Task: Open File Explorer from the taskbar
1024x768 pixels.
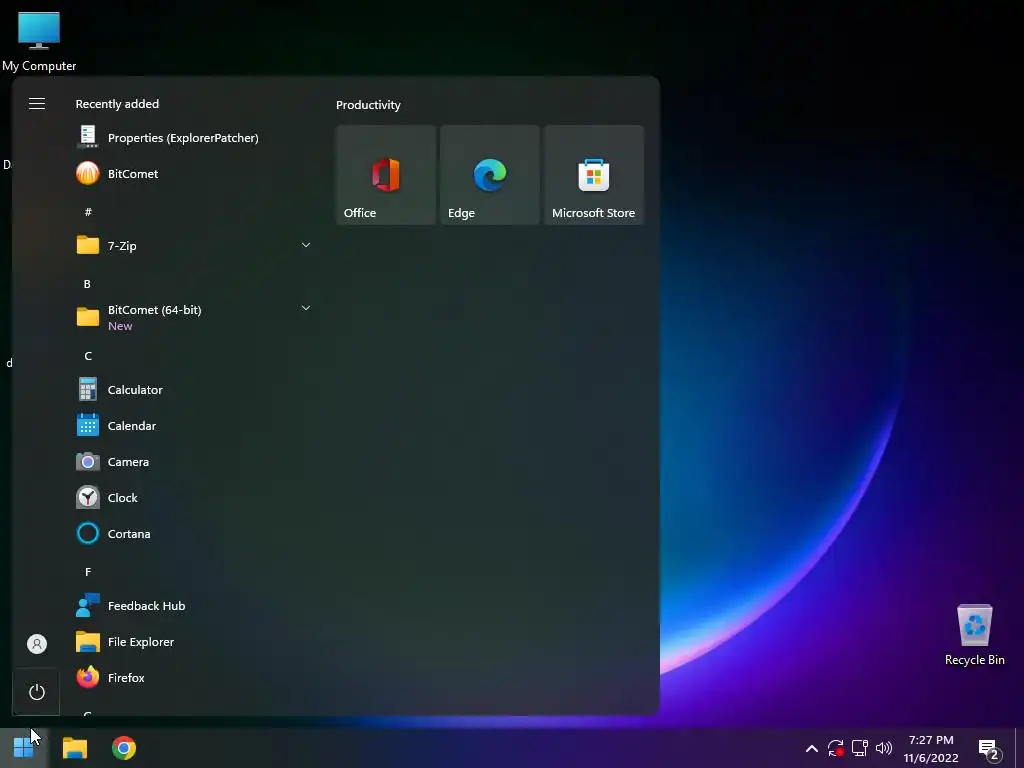Action: [x=74, y=748]
